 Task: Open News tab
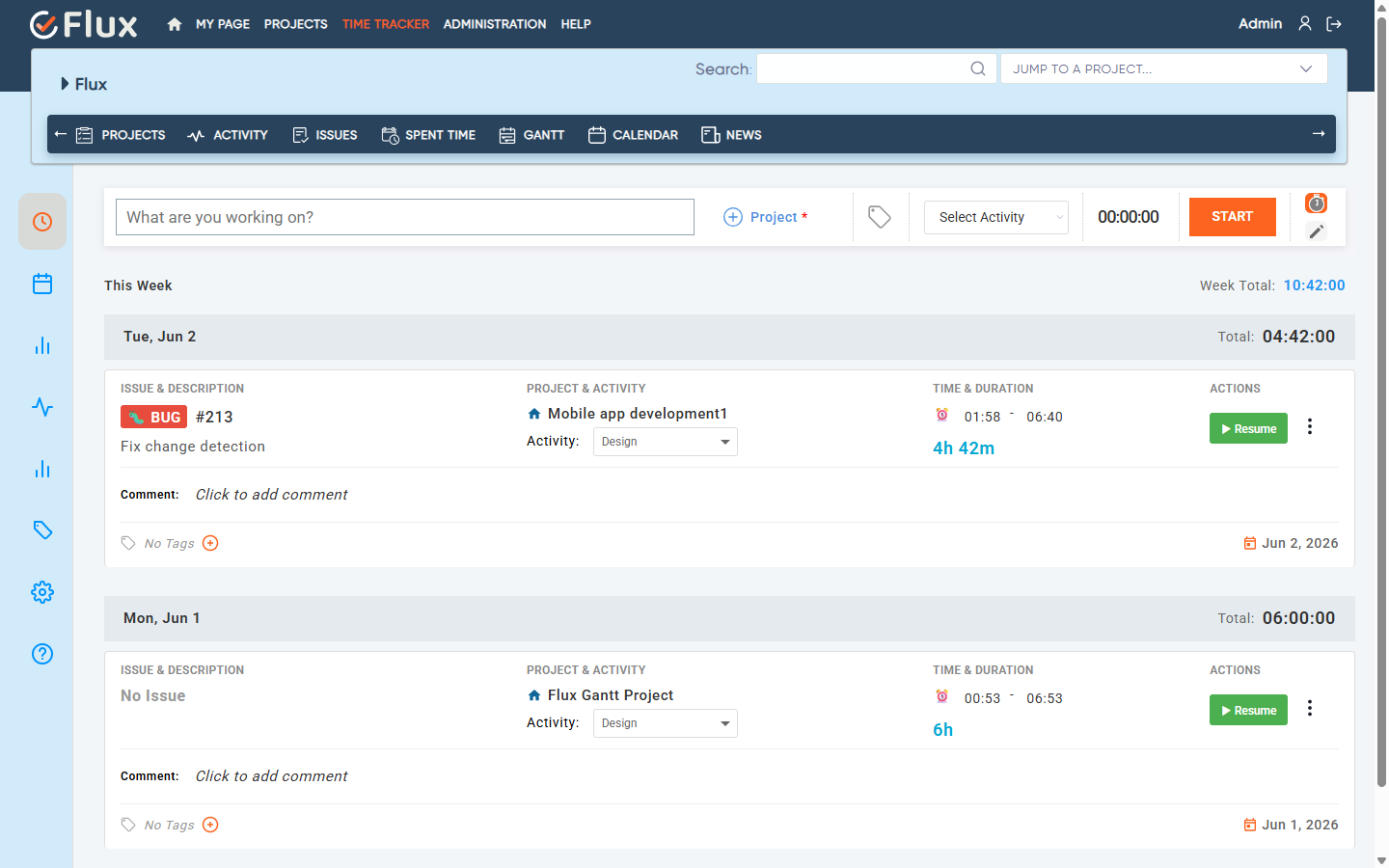731,135
